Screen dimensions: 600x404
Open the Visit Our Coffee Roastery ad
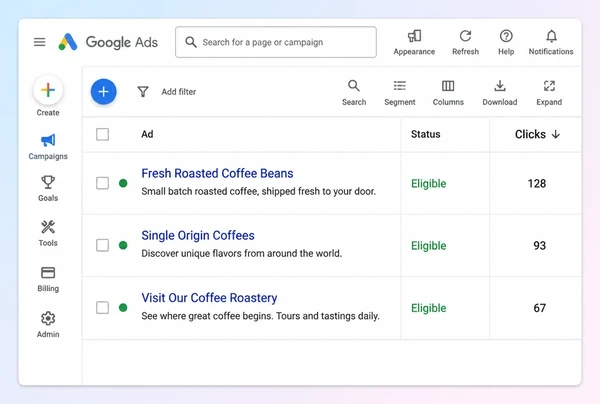209,298
